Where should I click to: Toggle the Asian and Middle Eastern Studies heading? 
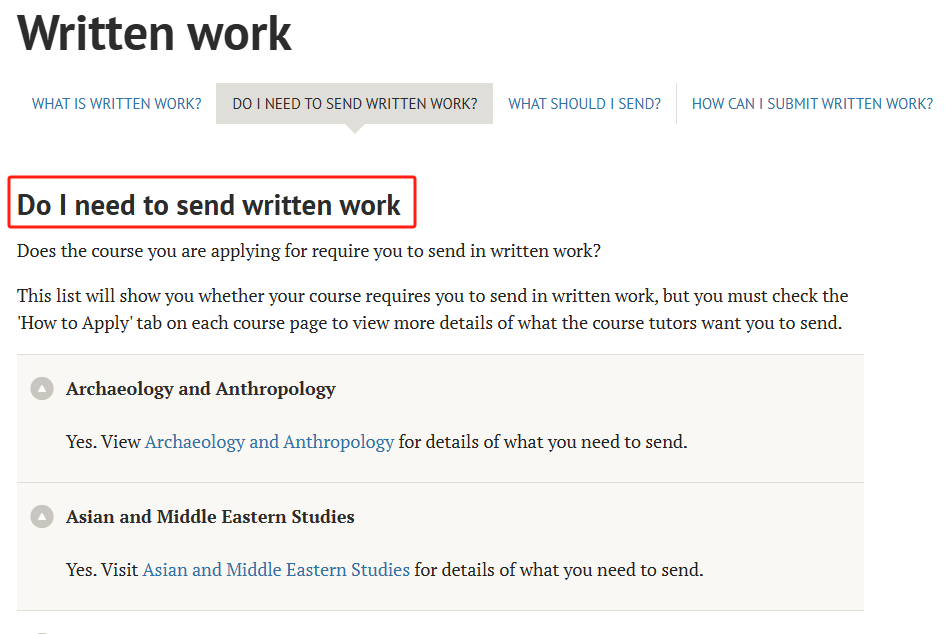coord(210,517)
